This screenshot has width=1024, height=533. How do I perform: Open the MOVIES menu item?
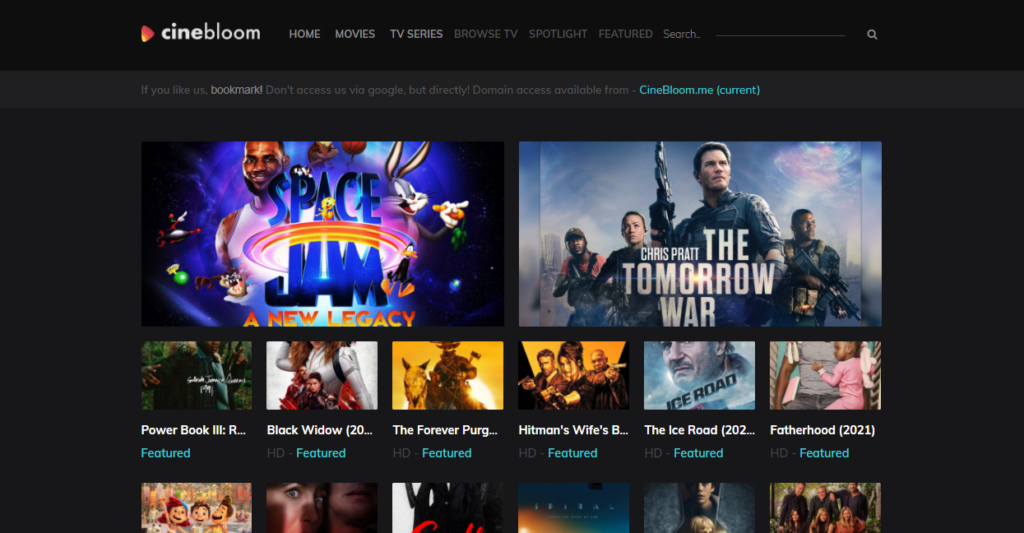[355, 34]
